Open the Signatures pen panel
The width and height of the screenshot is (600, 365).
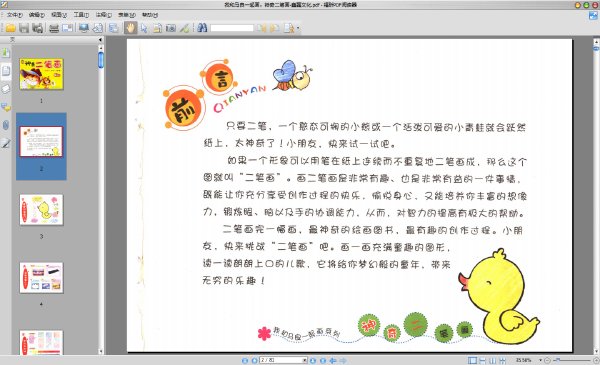point(6,143)
